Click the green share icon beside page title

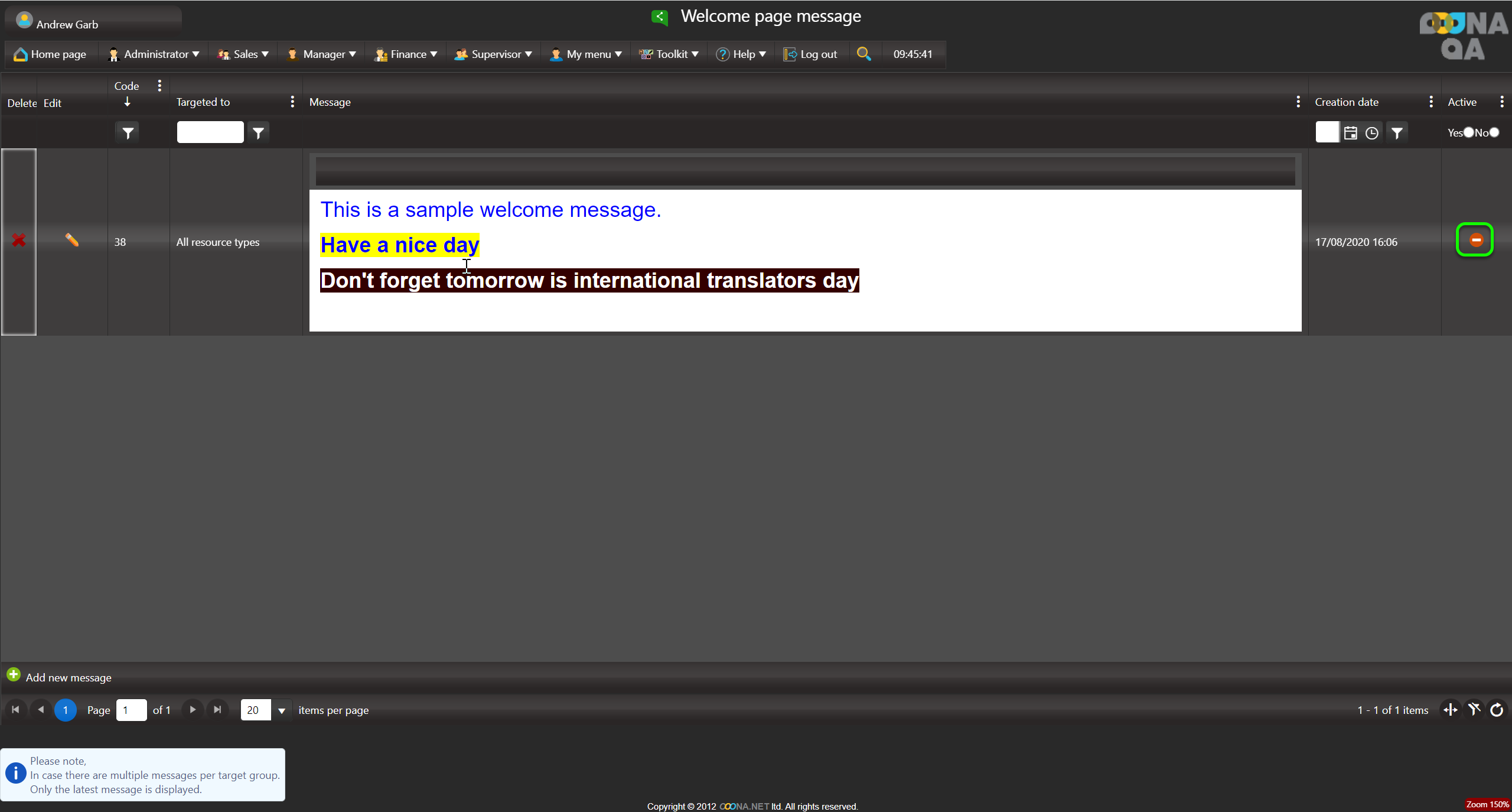pyautogui.click(x=660, y=17)
